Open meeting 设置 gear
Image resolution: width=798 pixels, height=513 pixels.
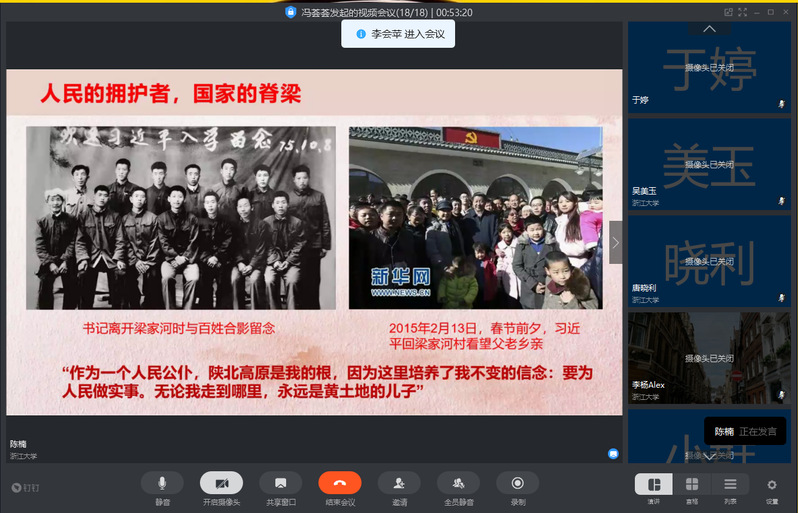click(772, 484)
